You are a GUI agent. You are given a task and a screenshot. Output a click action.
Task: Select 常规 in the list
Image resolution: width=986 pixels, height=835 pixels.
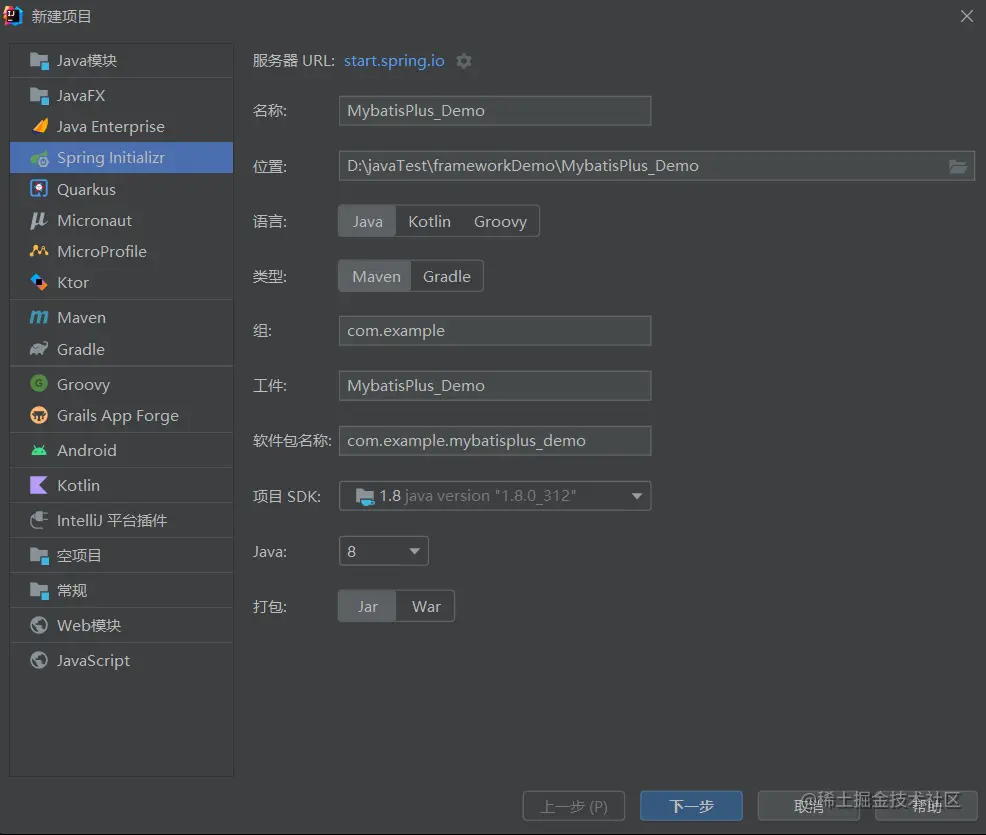(121, 590)
